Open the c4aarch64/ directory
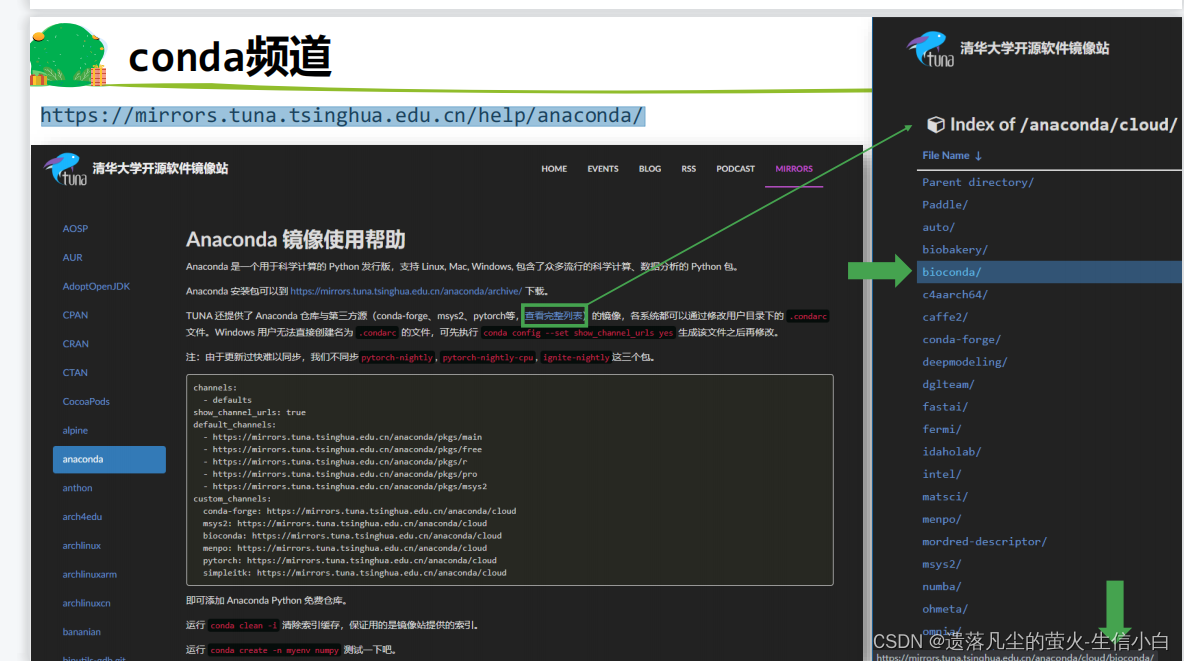The width and height of the screenshot is (1184, 661). [954, 295]
